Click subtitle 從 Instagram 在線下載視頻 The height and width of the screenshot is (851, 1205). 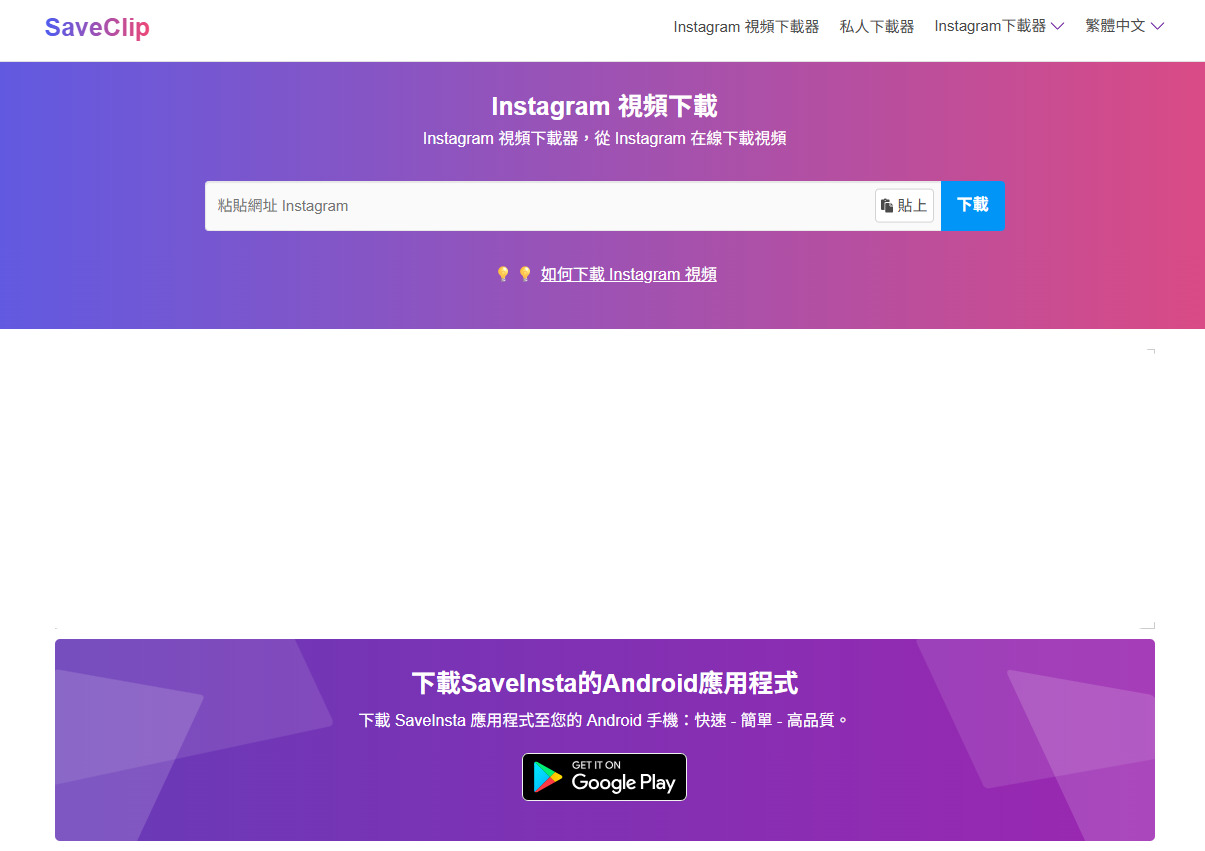tap(690, 139)
